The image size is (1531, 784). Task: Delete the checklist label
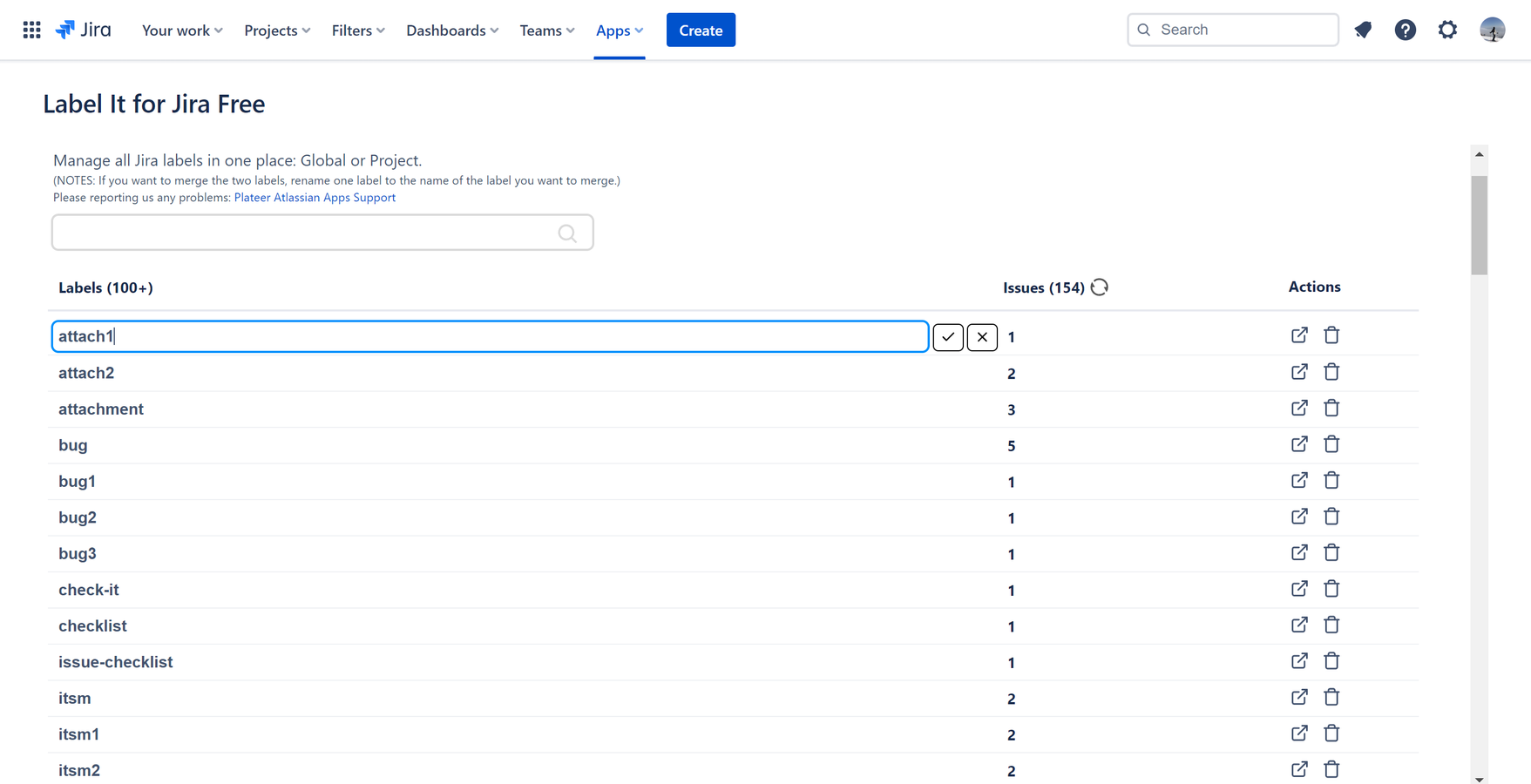coord(1331,625)
